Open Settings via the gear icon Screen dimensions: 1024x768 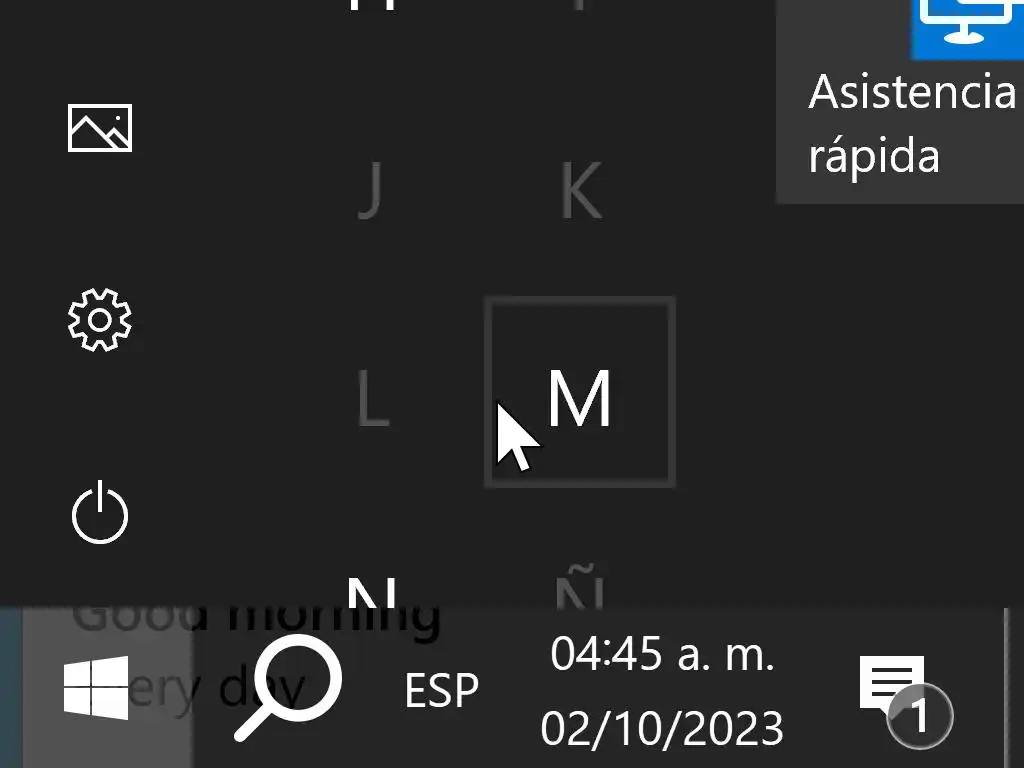[x=100, y=320]
